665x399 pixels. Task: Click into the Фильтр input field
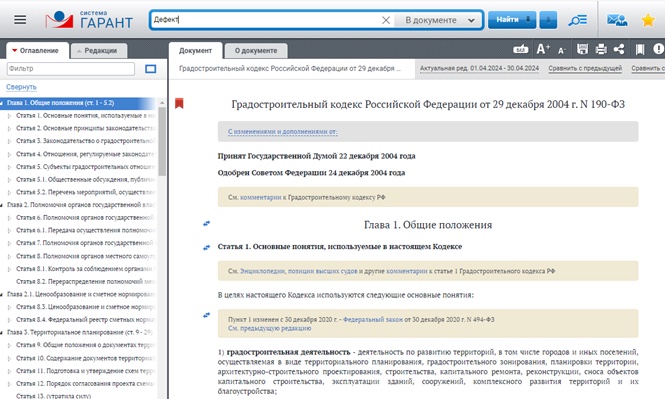pyautogui.click(x=71, y=69)
